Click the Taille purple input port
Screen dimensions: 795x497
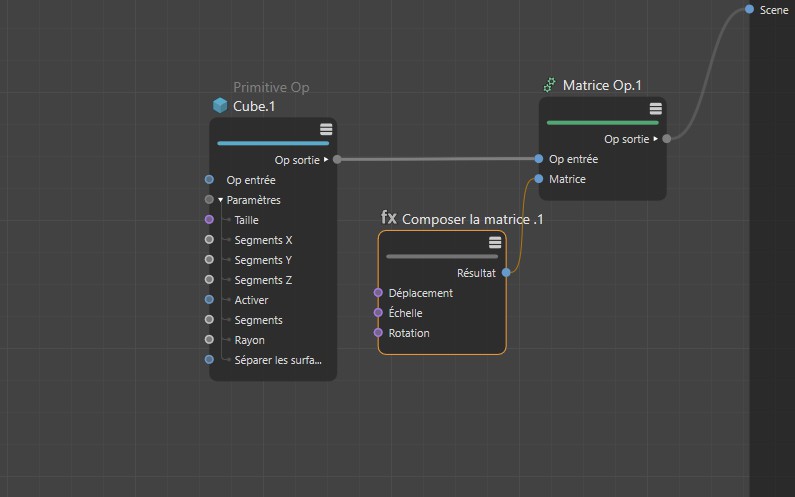(209, 220)
